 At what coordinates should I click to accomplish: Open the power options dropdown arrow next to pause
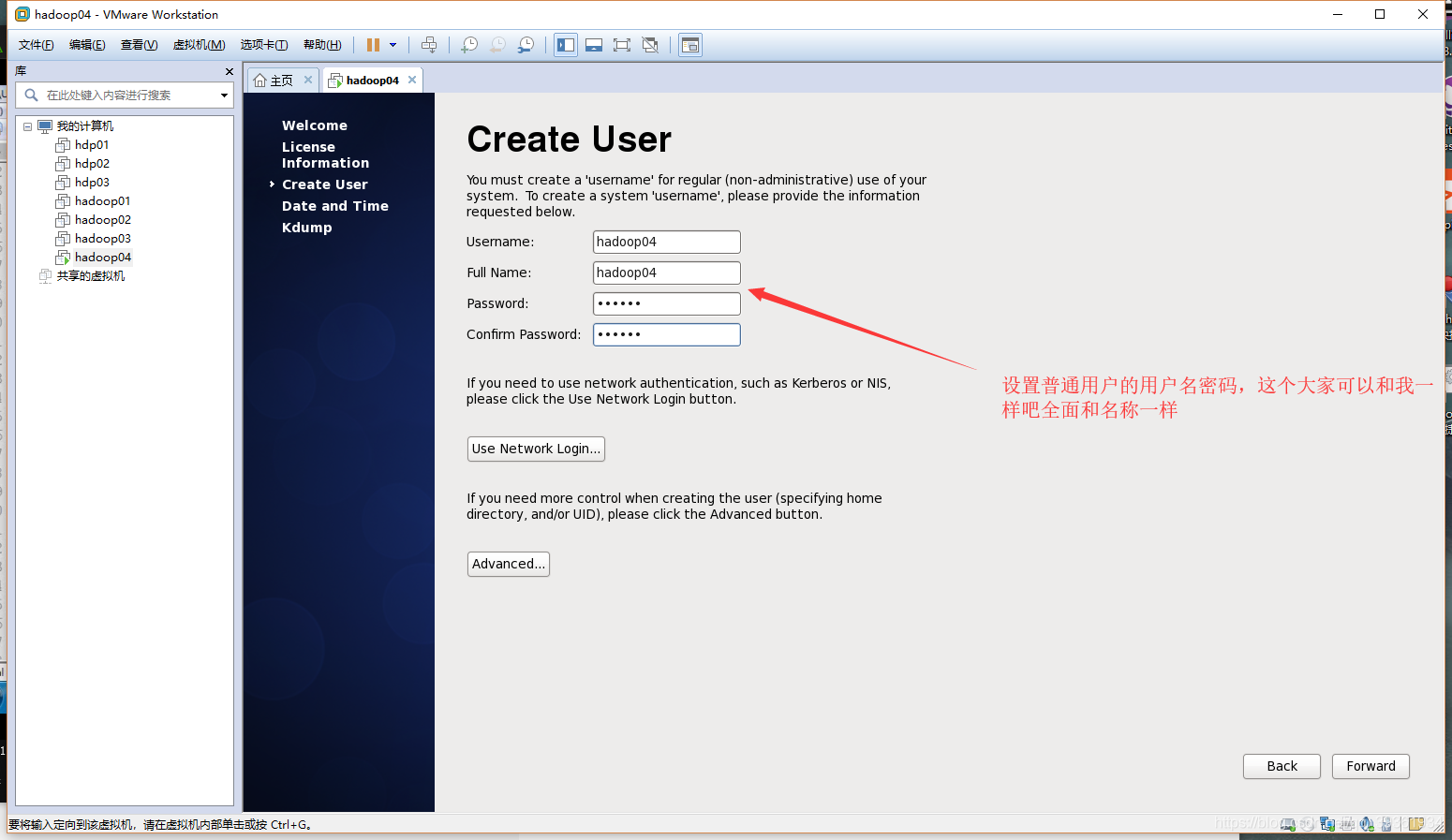click(393, 45)
